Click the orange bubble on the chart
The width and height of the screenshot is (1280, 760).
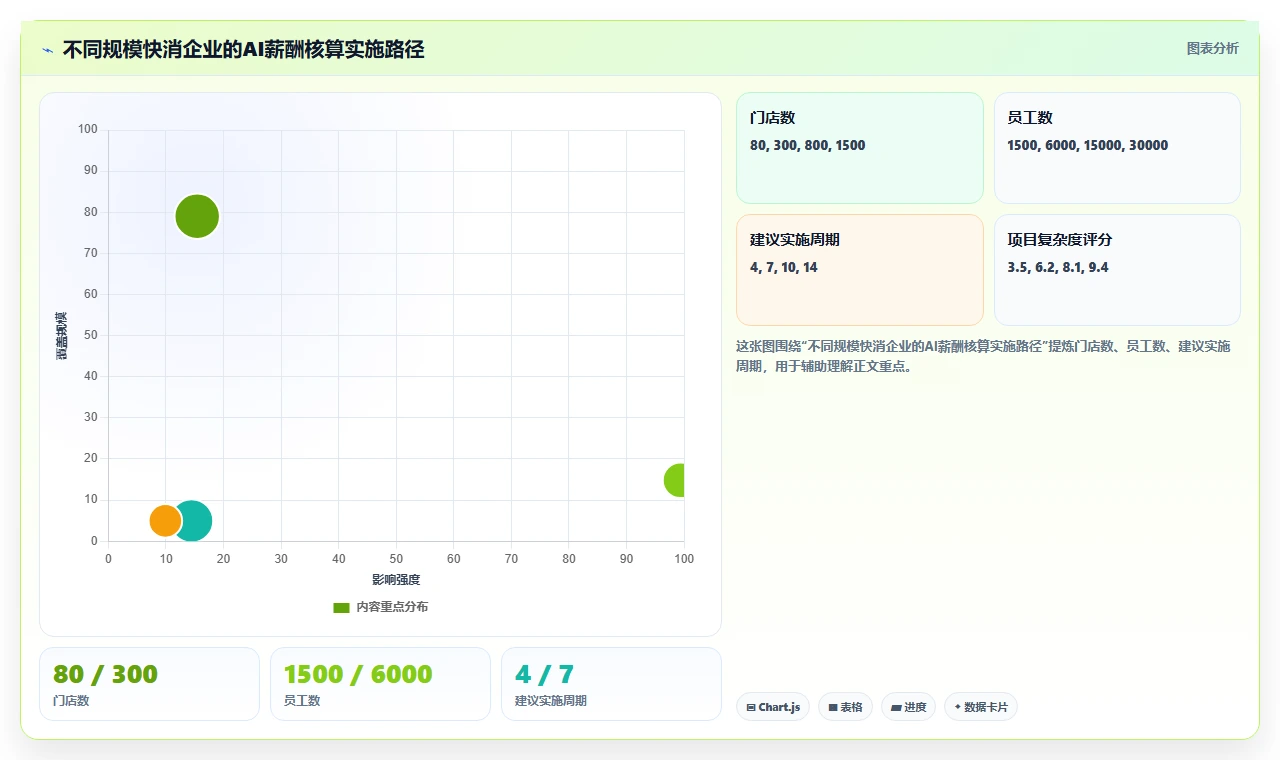[165, 520]
